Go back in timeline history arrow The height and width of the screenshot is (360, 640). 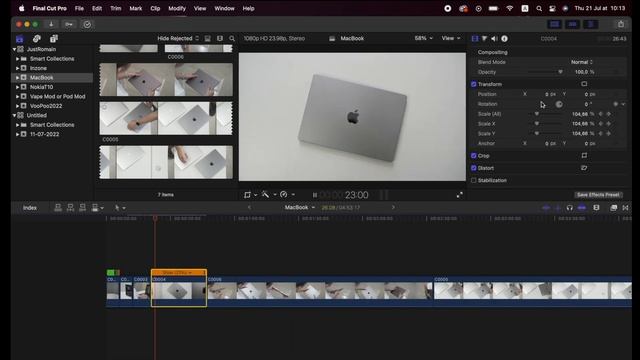click(249, 207)
